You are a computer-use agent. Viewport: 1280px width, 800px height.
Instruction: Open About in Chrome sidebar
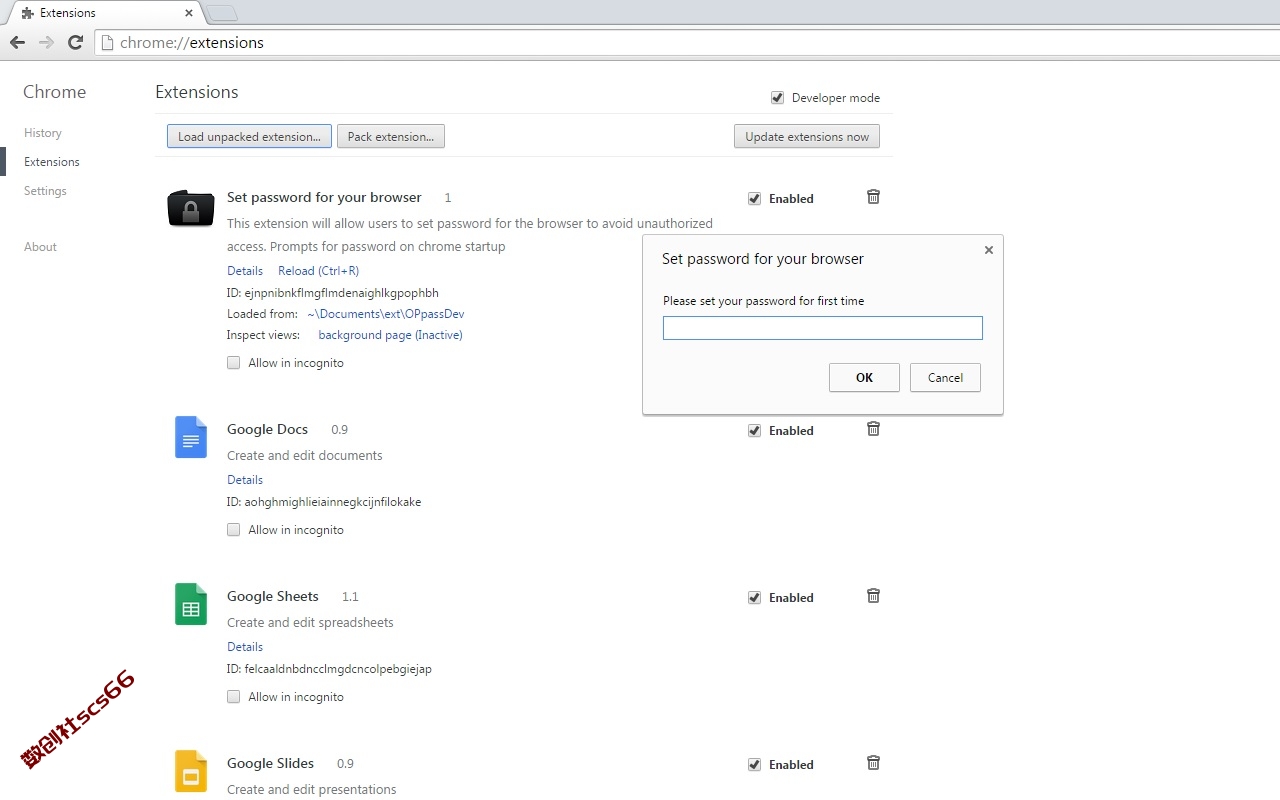coord(40,247)
